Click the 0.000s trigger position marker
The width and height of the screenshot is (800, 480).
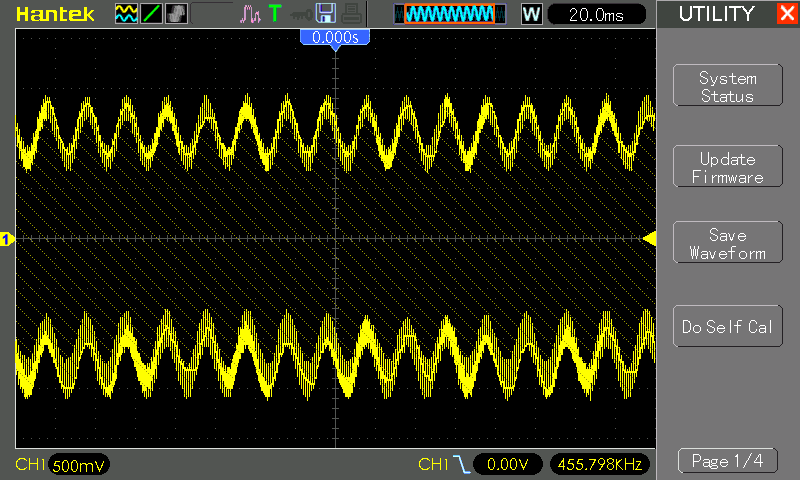pos(335,39)
